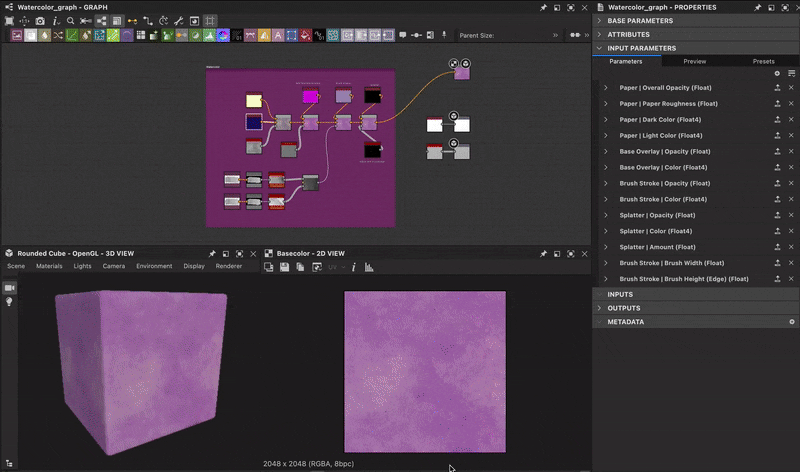This screenshot has height=472, width=800.
Task: Delete the Splatter Amount parameter
Action: (791, 247)
